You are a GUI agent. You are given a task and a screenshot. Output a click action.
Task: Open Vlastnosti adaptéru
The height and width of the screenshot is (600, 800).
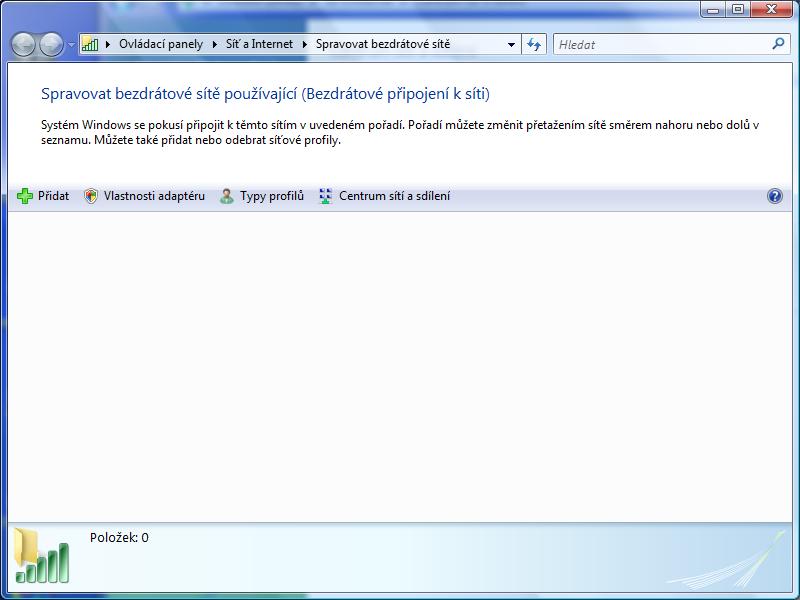point(144,196)
